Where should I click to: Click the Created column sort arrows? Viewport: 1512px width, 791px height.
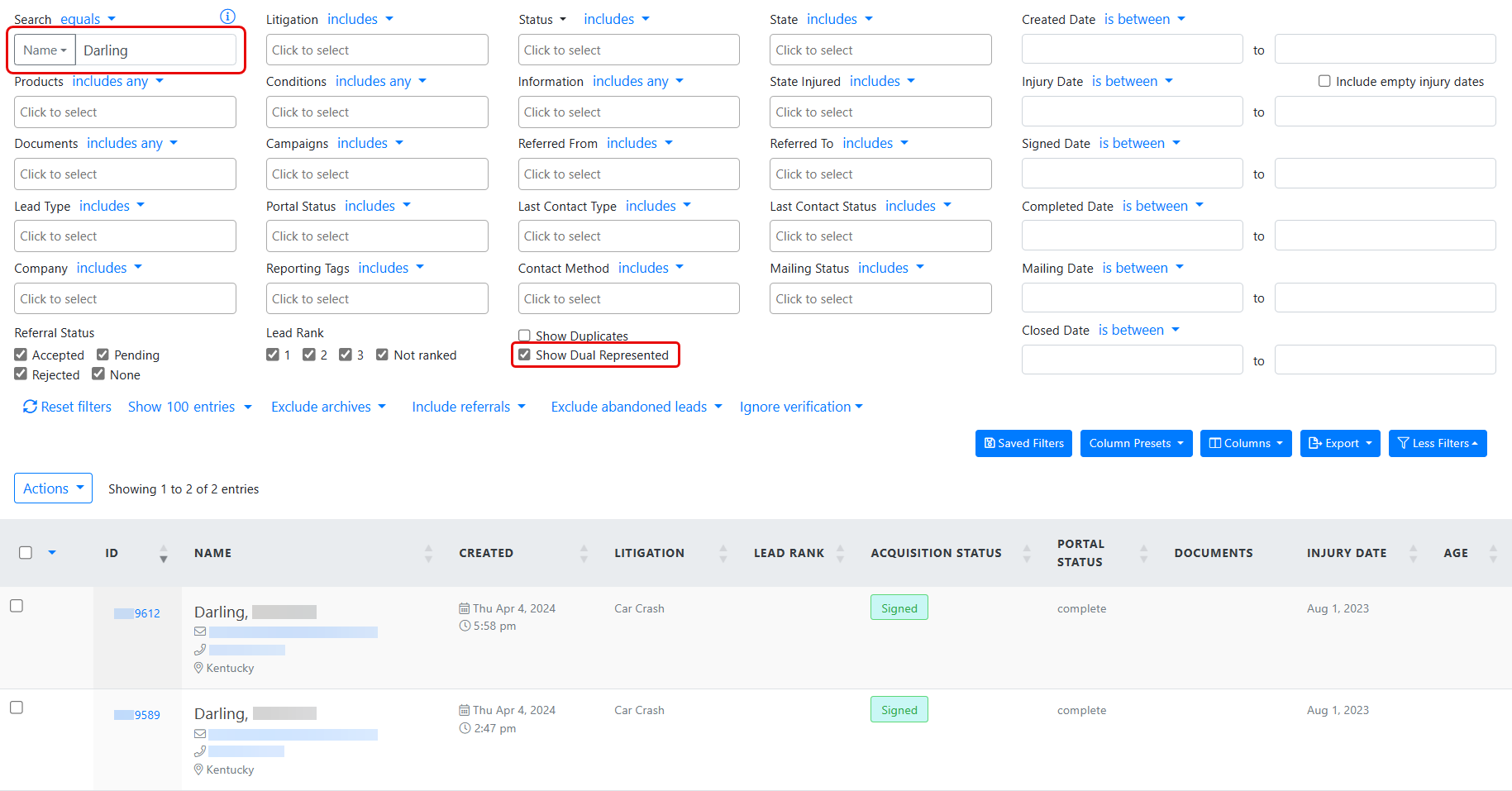tap(584, 554)
